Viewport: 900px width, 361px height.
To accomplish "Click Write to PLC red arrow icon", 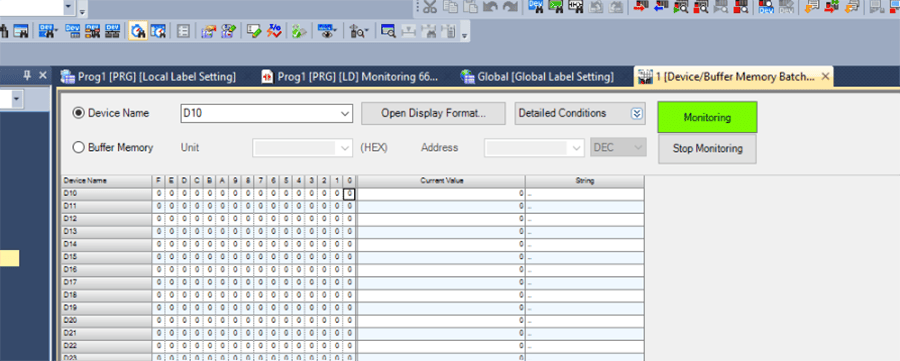I will tap(641, 7).
